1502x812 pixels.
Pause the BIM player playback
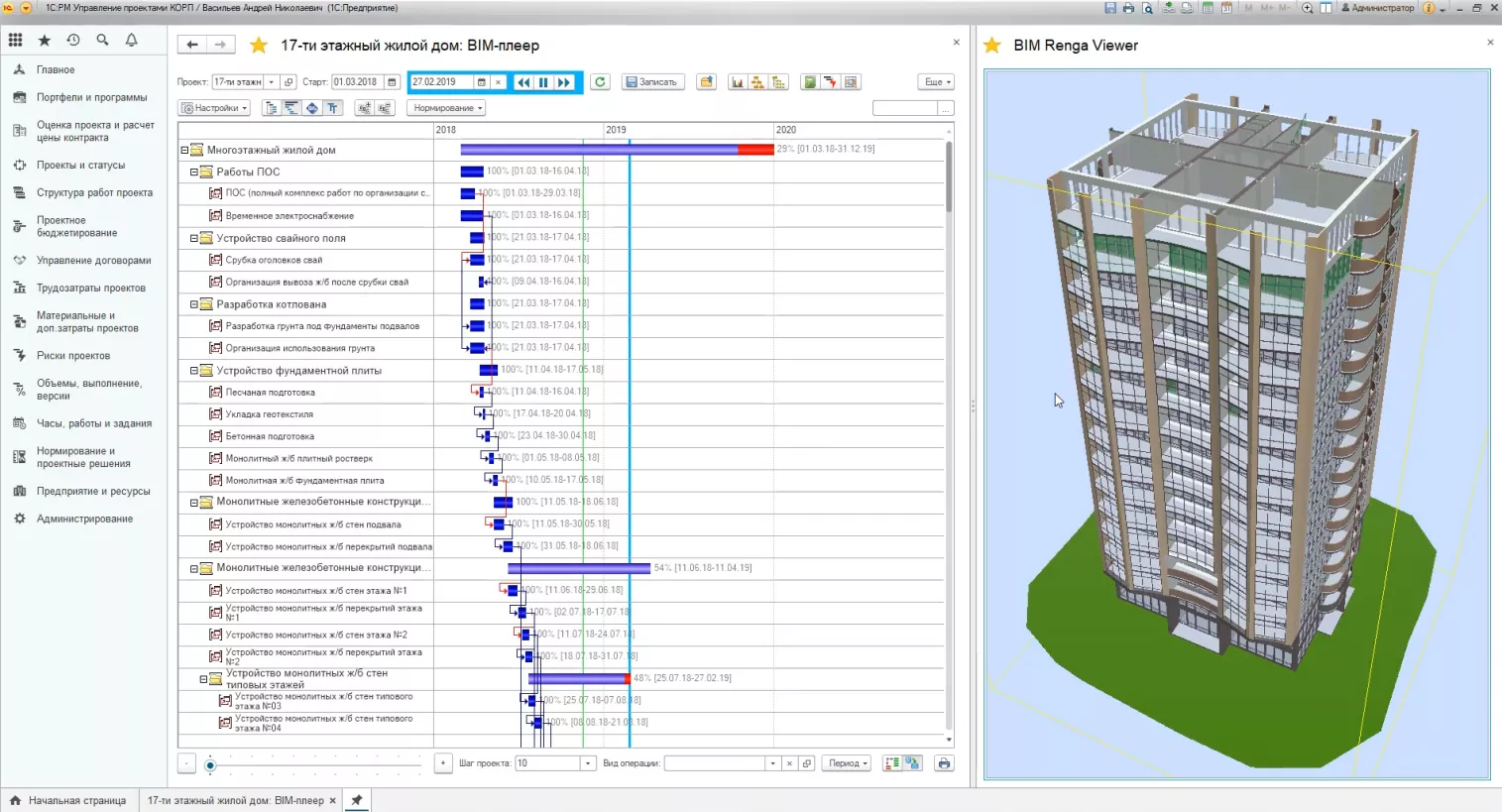coord(543,82)
